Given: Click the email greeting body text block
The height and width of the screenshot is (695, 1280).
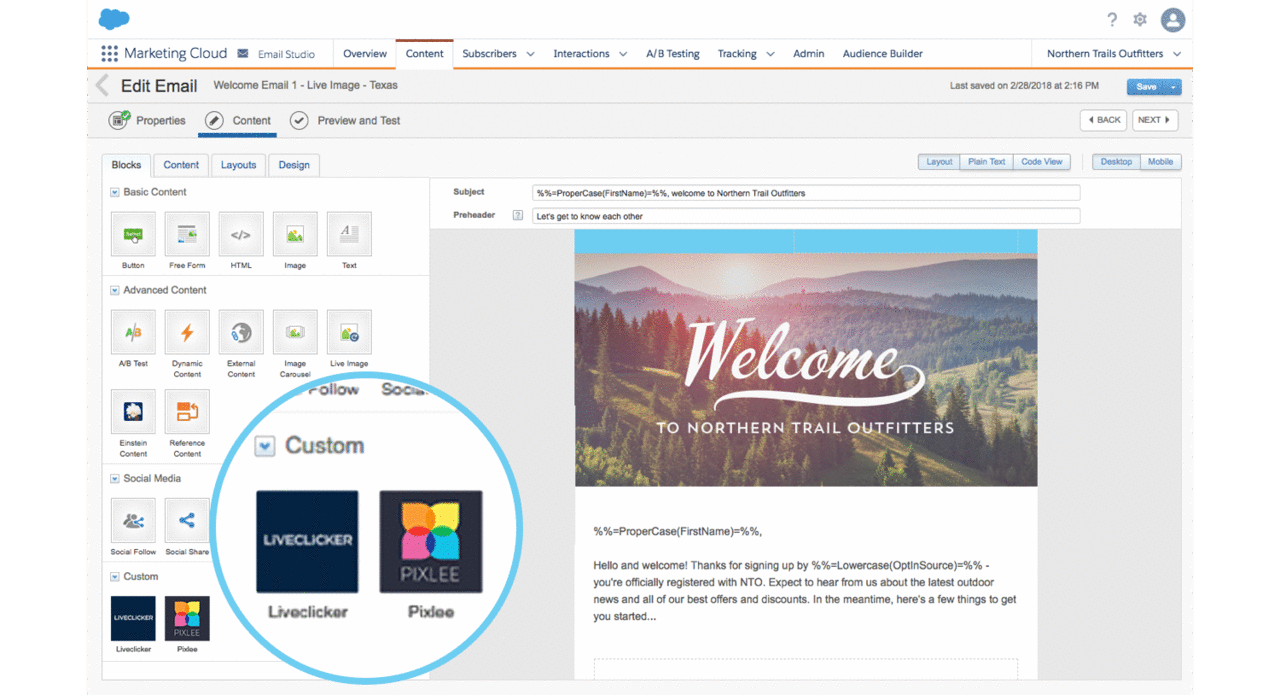Looking at the screenshot, I should click(806, 573).
